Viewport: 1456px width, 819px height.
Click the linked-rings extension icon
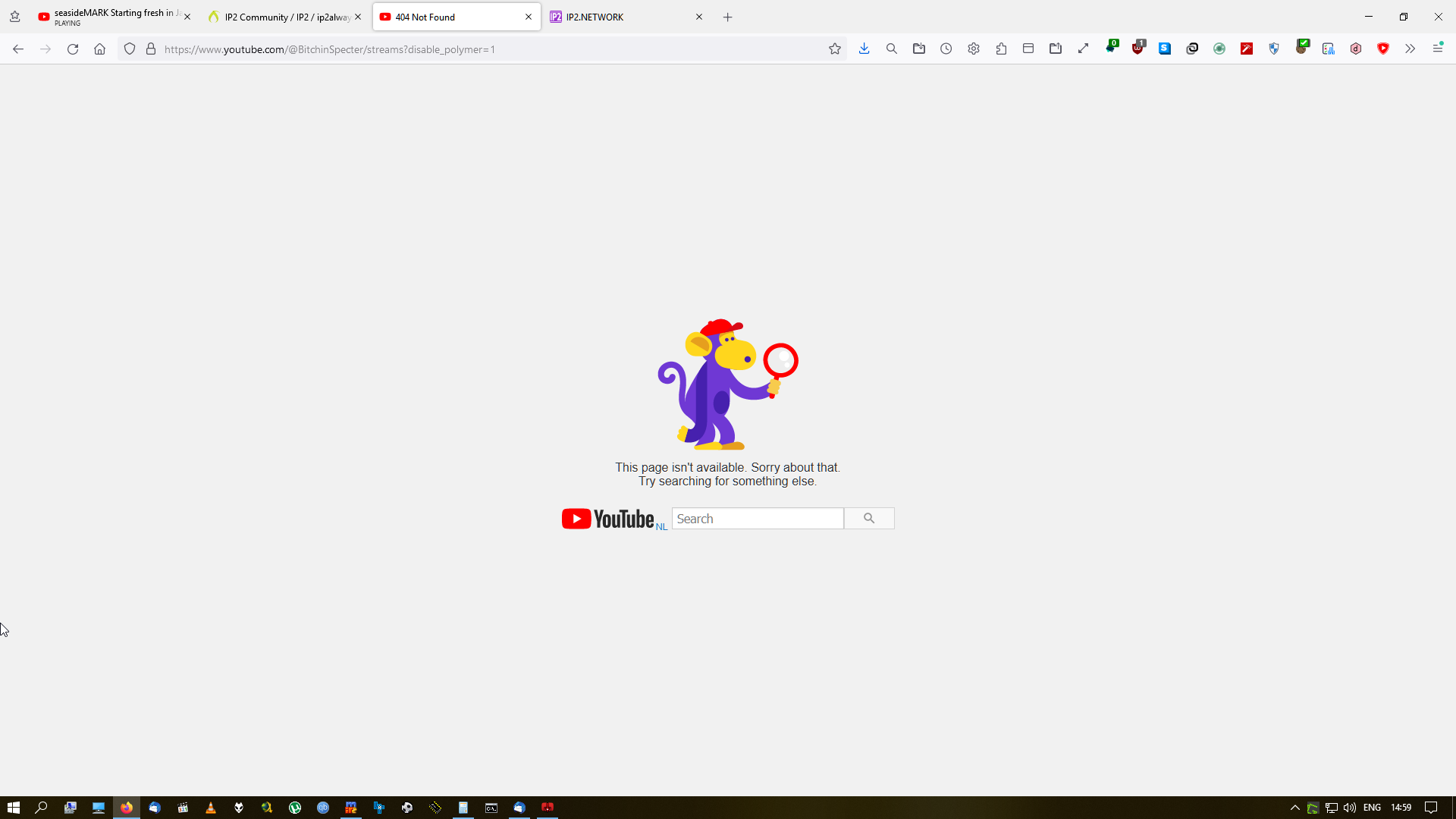click(1192, 49)
